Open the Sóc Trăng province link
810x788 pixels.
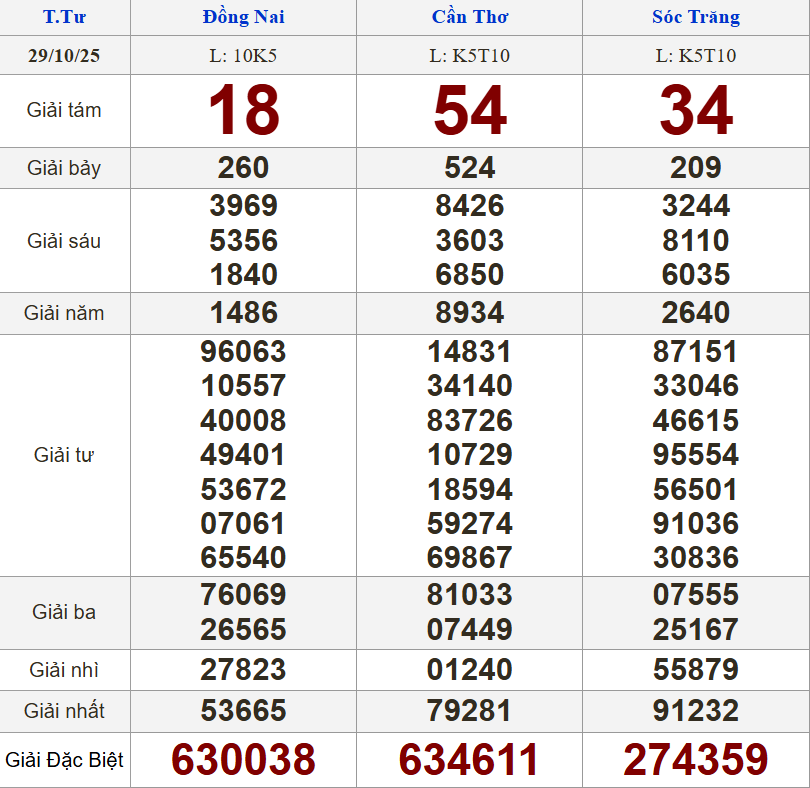click(x=696, y=17)
